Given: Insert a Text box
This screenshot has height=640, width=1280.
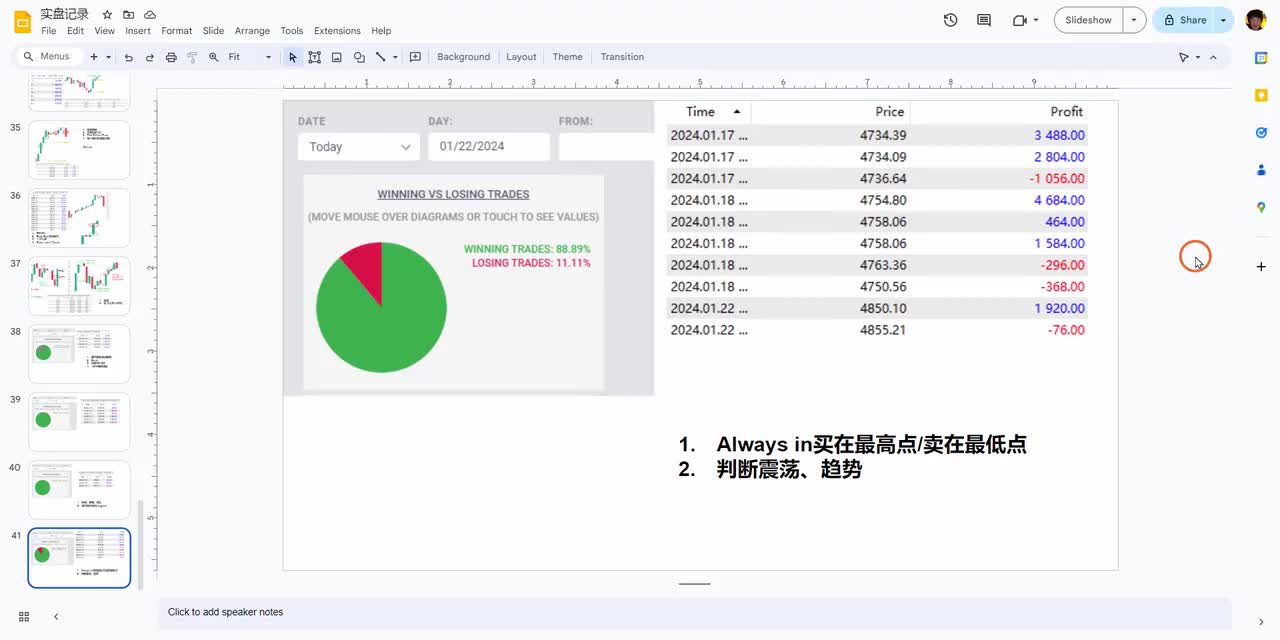Looking at the screenshot, I should click(314, 57).
